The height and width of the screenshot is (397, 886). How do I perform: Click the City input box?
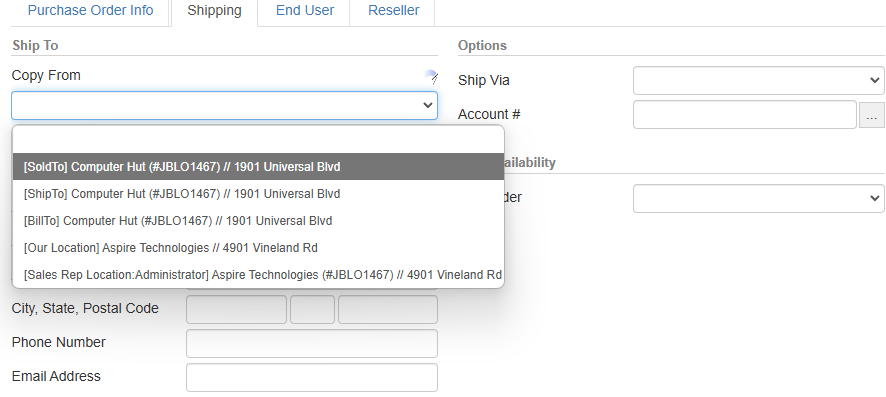pyautogui.click(x=236, y=309)
